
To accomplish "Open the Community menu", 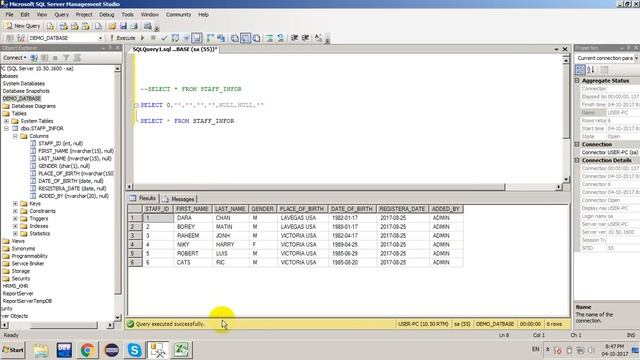I will [178, 14].
